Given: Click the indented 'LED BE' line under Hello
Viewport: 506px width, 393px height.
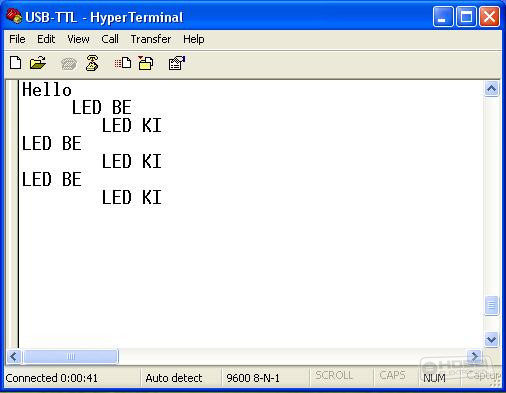Looking at the screenshot, I should tap(102, 108).
